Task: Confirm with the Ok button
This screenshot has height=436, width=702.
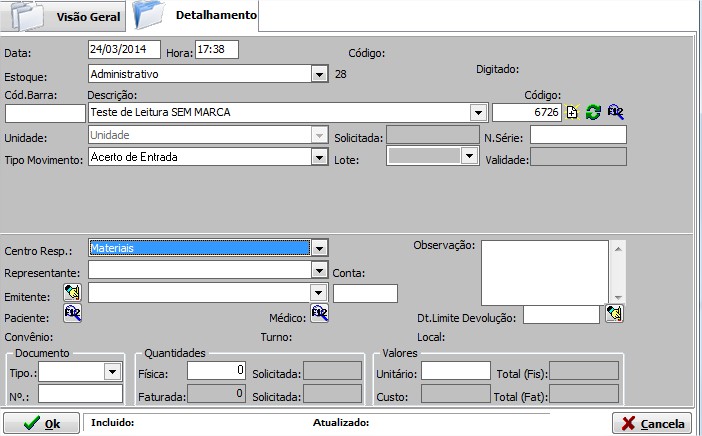Action: (x=41, y=423)
